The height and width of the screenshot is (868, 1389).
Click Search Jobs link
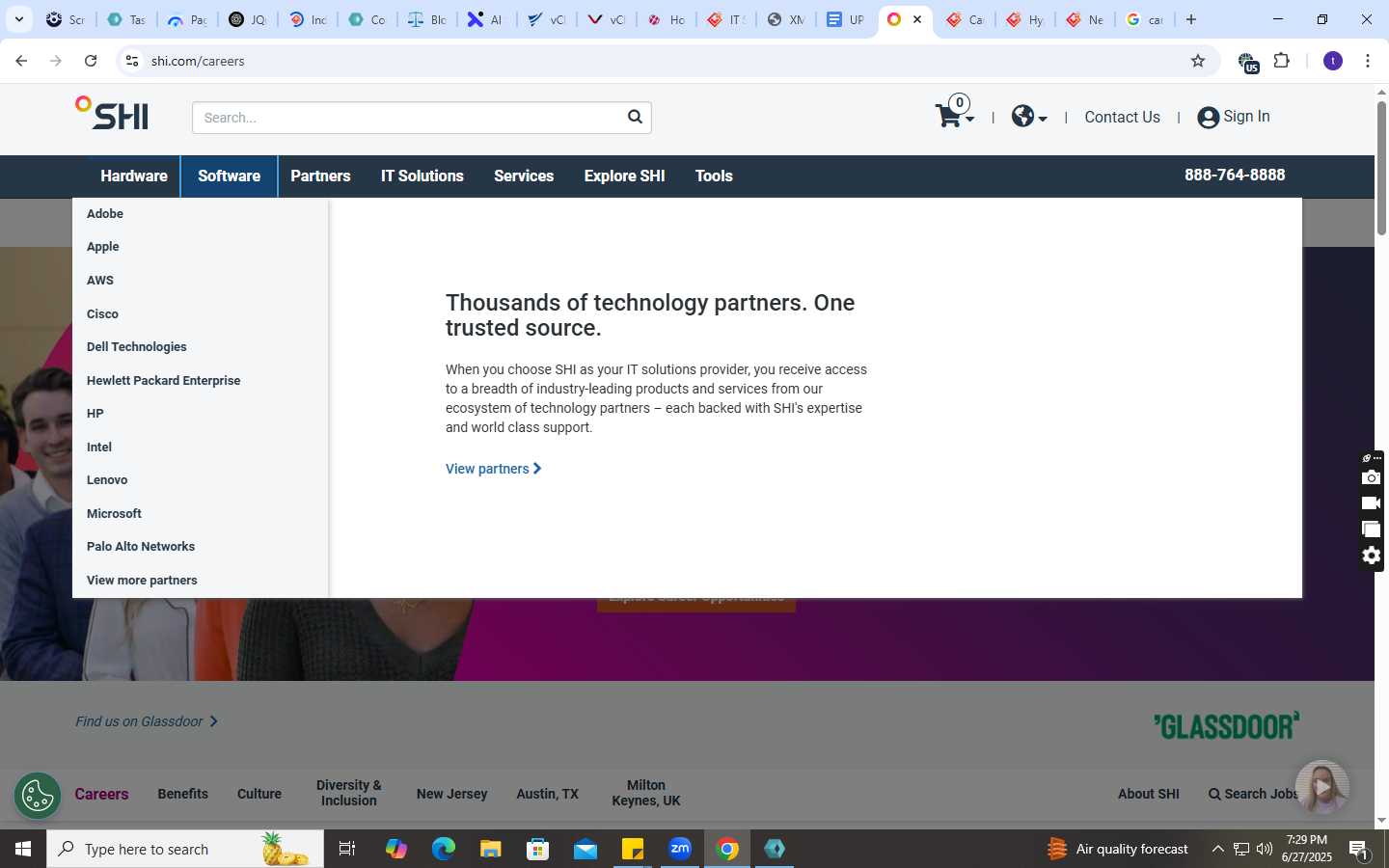pos(1254,794)
